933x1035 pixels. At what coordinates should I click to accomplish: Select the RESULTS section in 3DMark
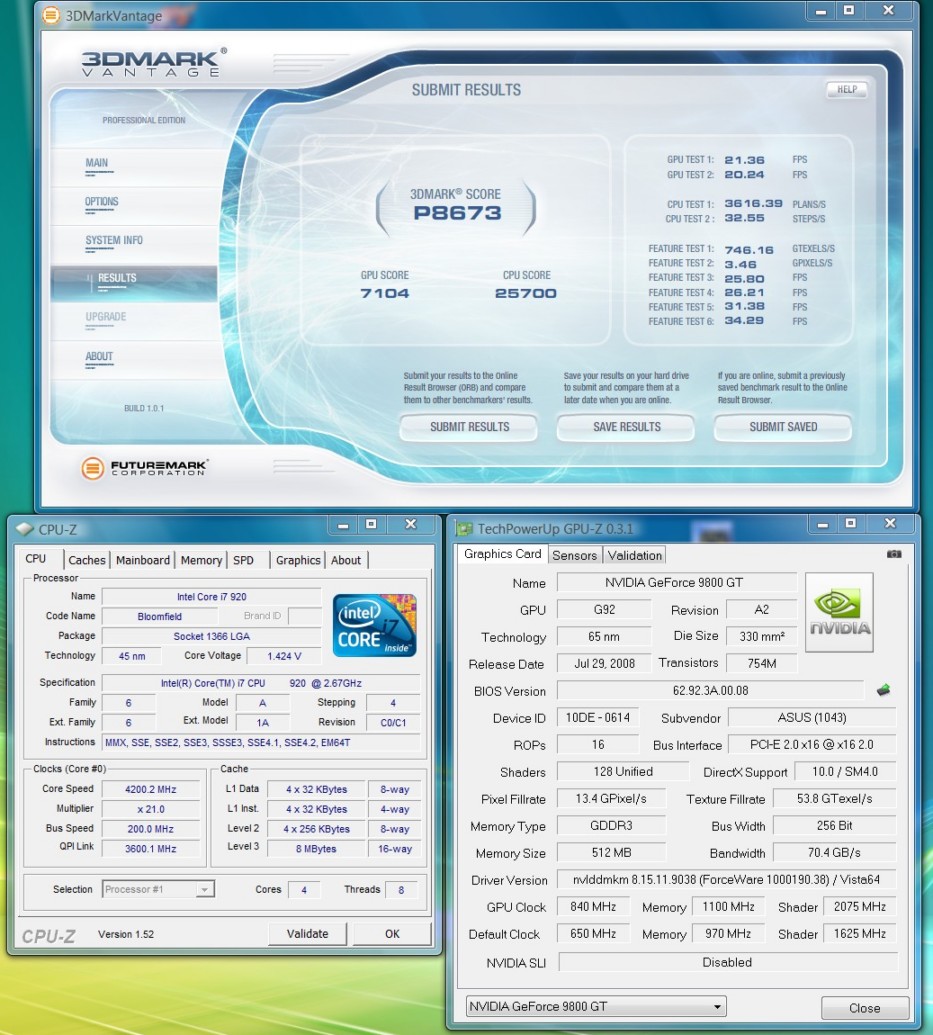[133, 283]
